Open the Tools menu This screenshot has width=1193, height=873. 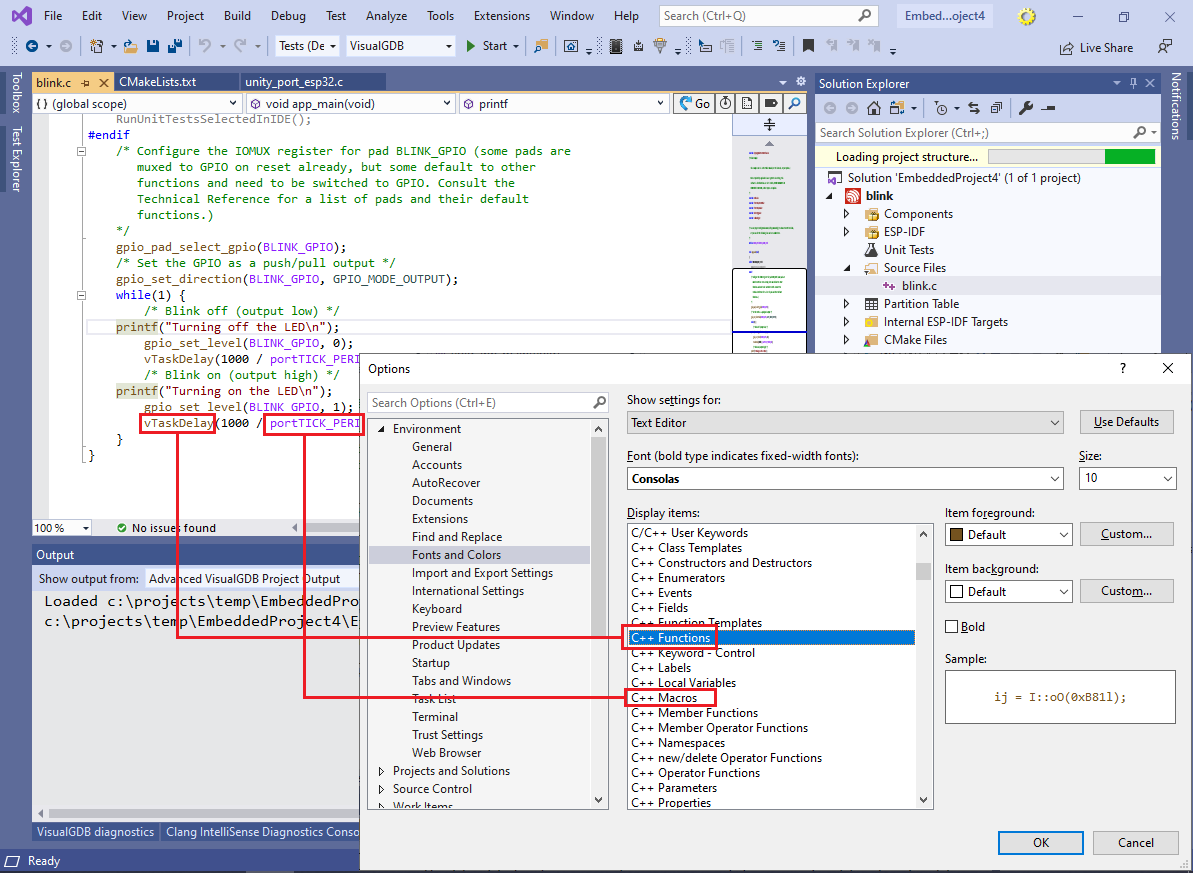pos(440,15)
